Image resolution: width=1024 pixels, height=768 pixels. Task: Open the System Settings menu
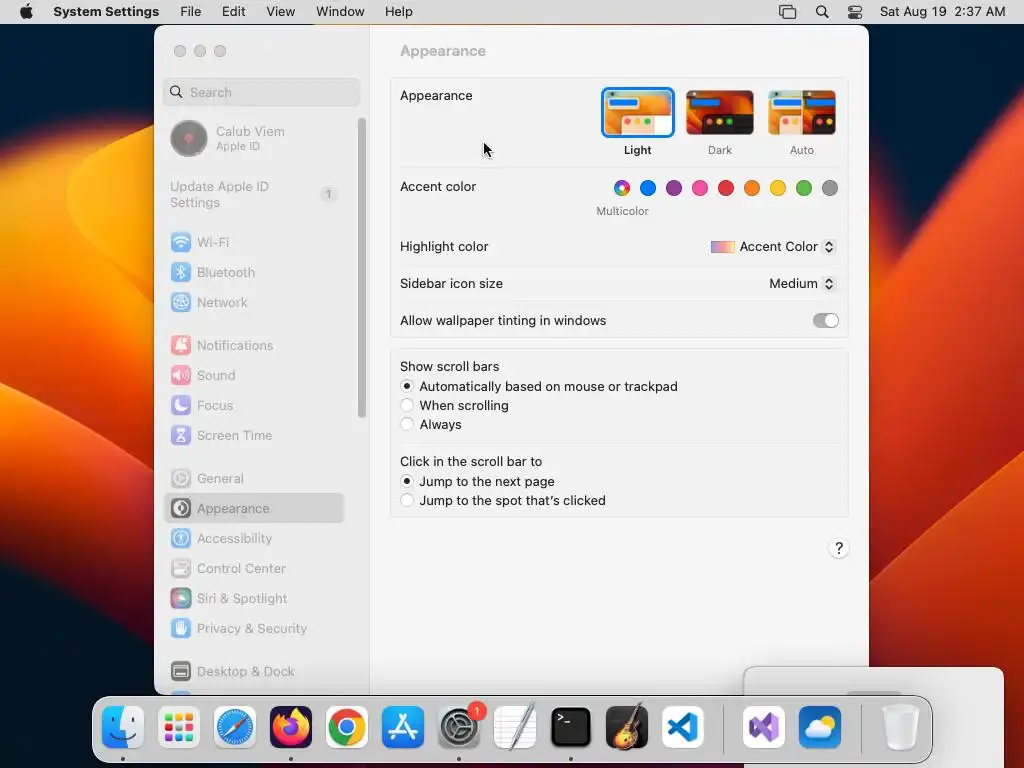[106, 12]
